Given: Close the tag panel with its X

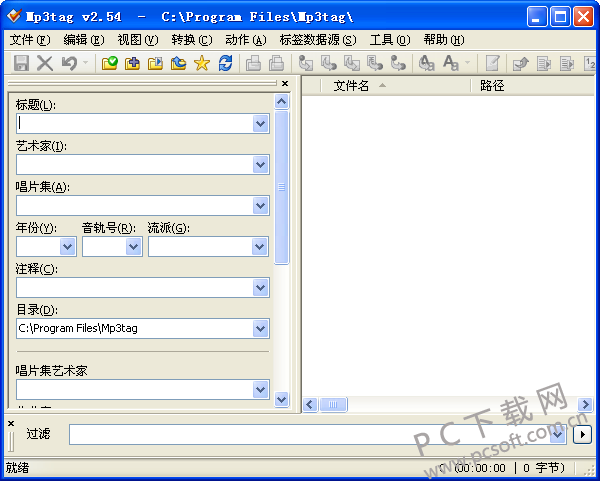Looking at the screenshot, I should [x=285, y=83].
